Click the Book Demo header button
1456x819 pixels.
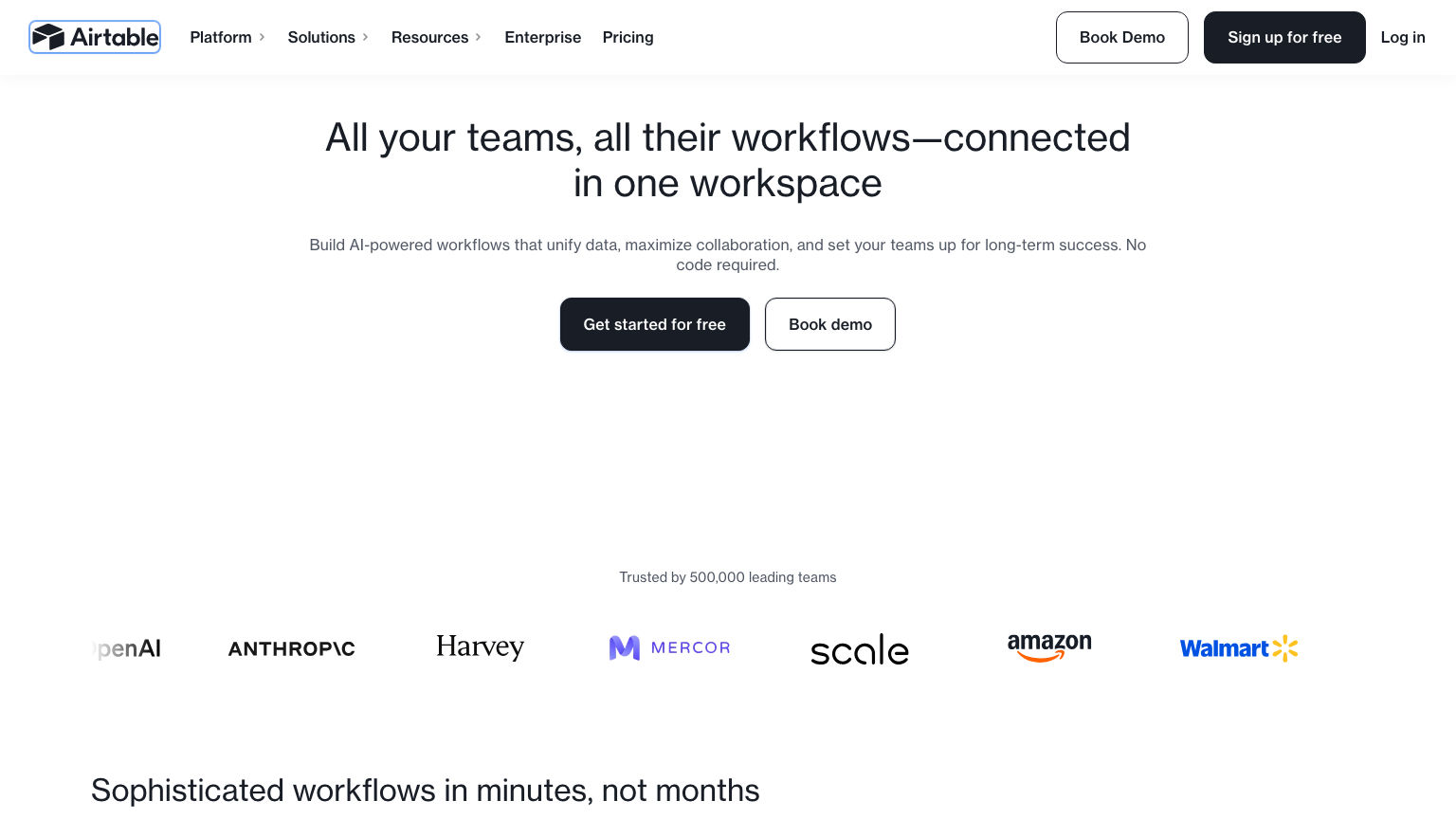(x=1121, y=37)
